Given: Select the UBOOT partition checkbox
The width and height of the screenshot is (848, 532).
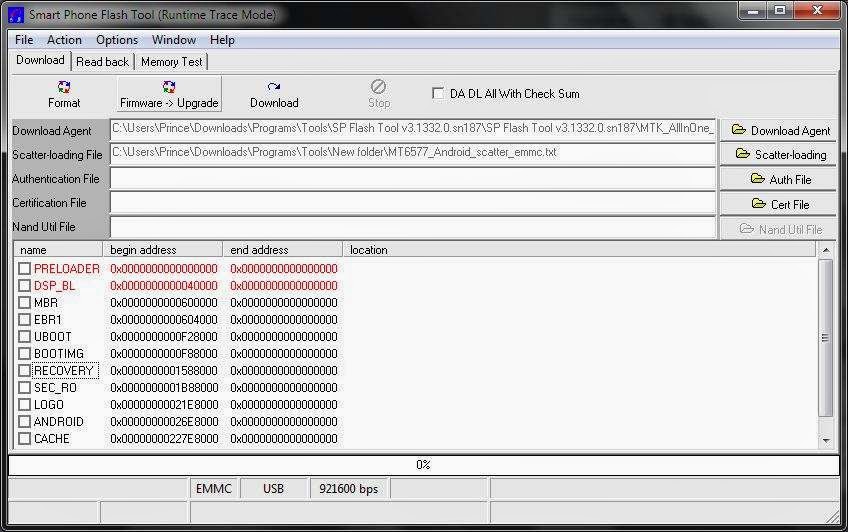Looking at the screenshot, I should (x=24, y=336).
